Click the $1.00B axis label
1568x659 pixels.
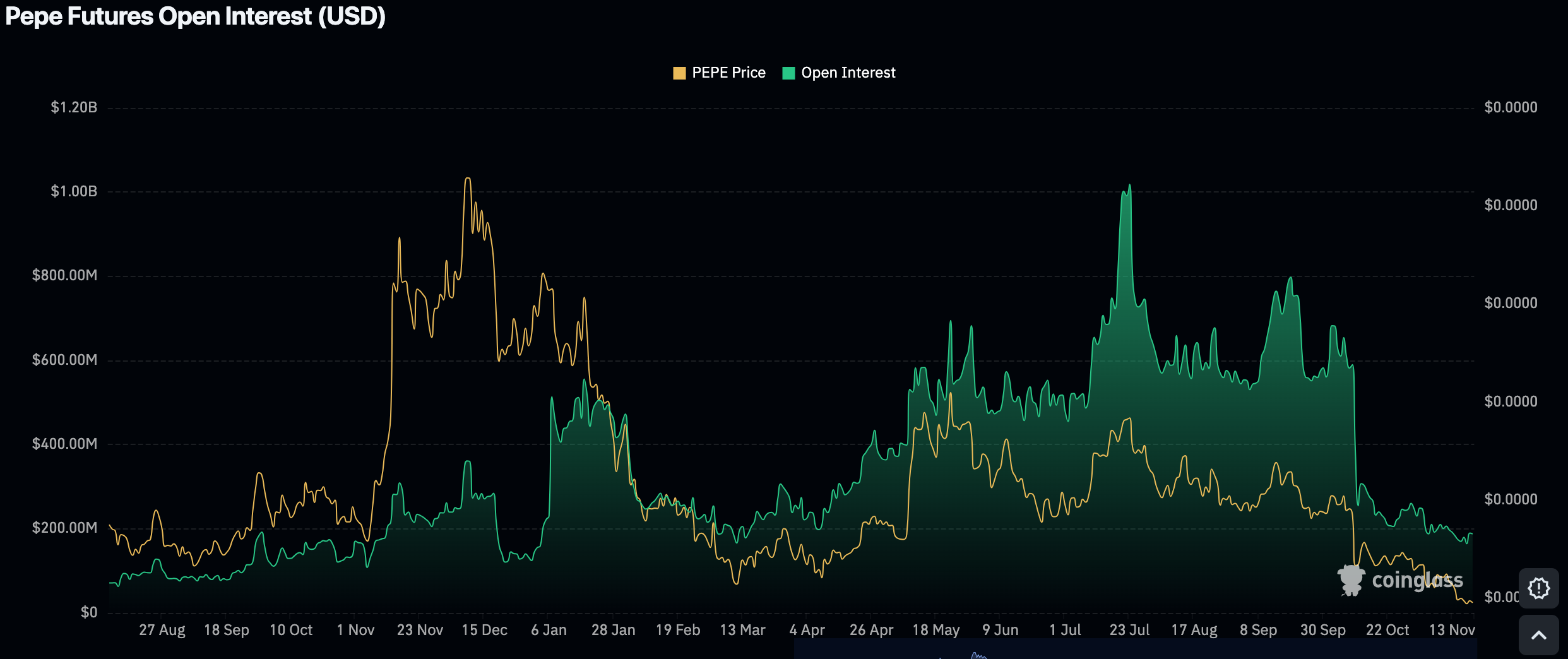click(x=74, y=191)
